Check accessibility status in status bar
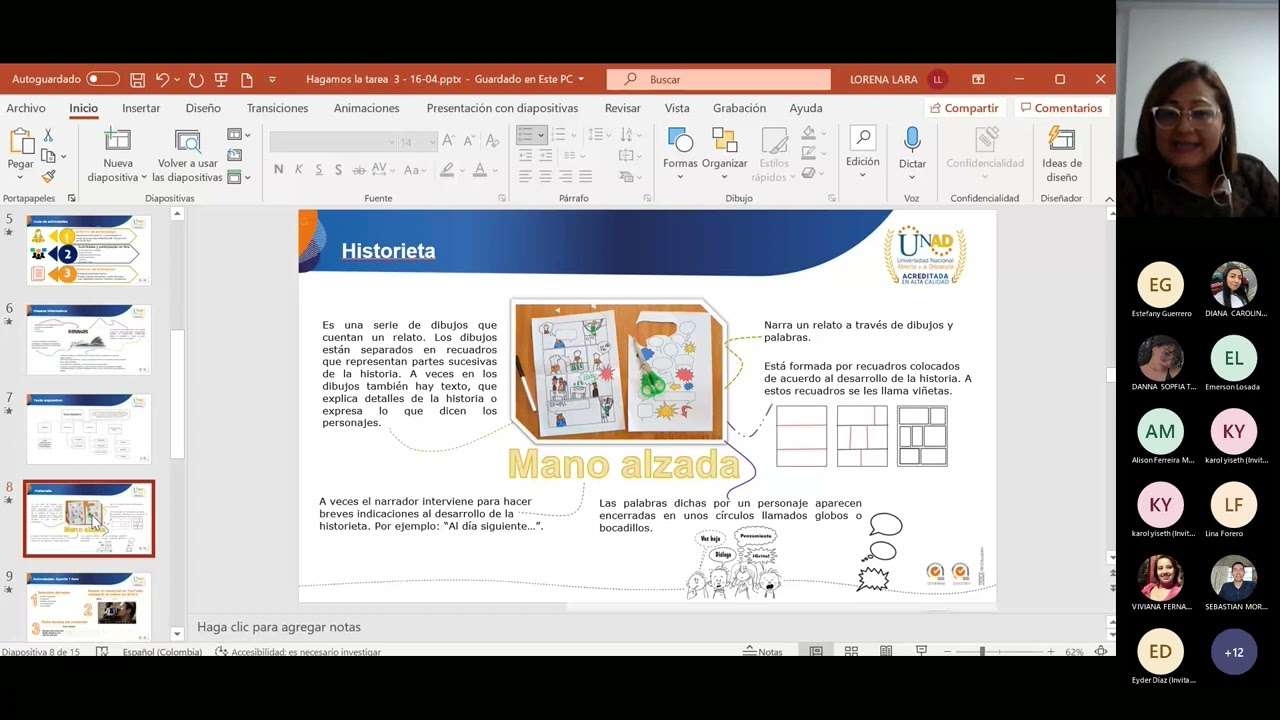The width and height of the screenshot is (1280, 720). (298, 652)
